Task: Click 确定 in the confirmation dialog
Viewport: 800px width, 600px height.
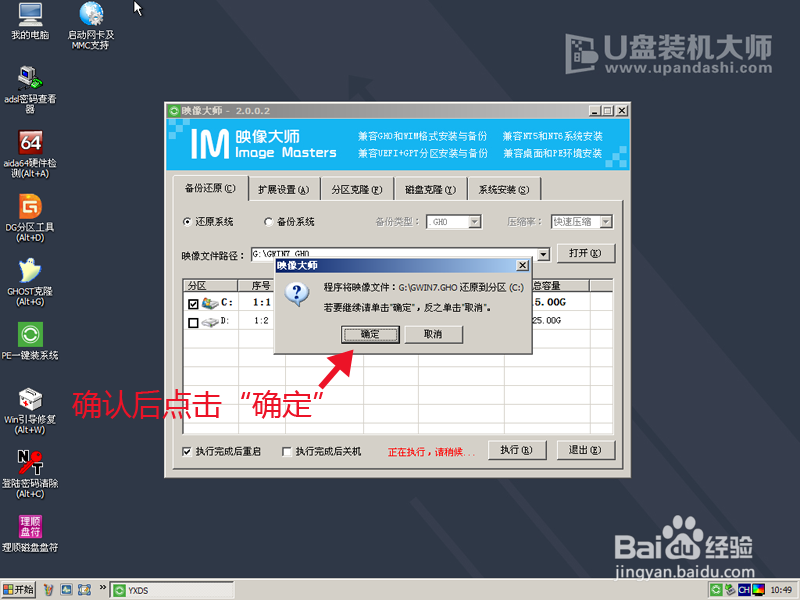Action: tap(370, 334)
